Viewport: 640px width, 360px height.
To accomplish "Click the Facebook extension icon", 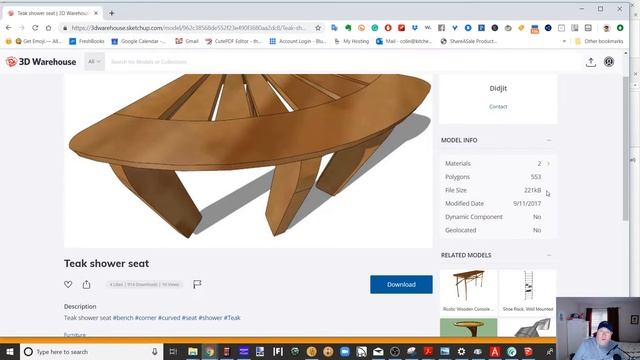I will point(441,28).
